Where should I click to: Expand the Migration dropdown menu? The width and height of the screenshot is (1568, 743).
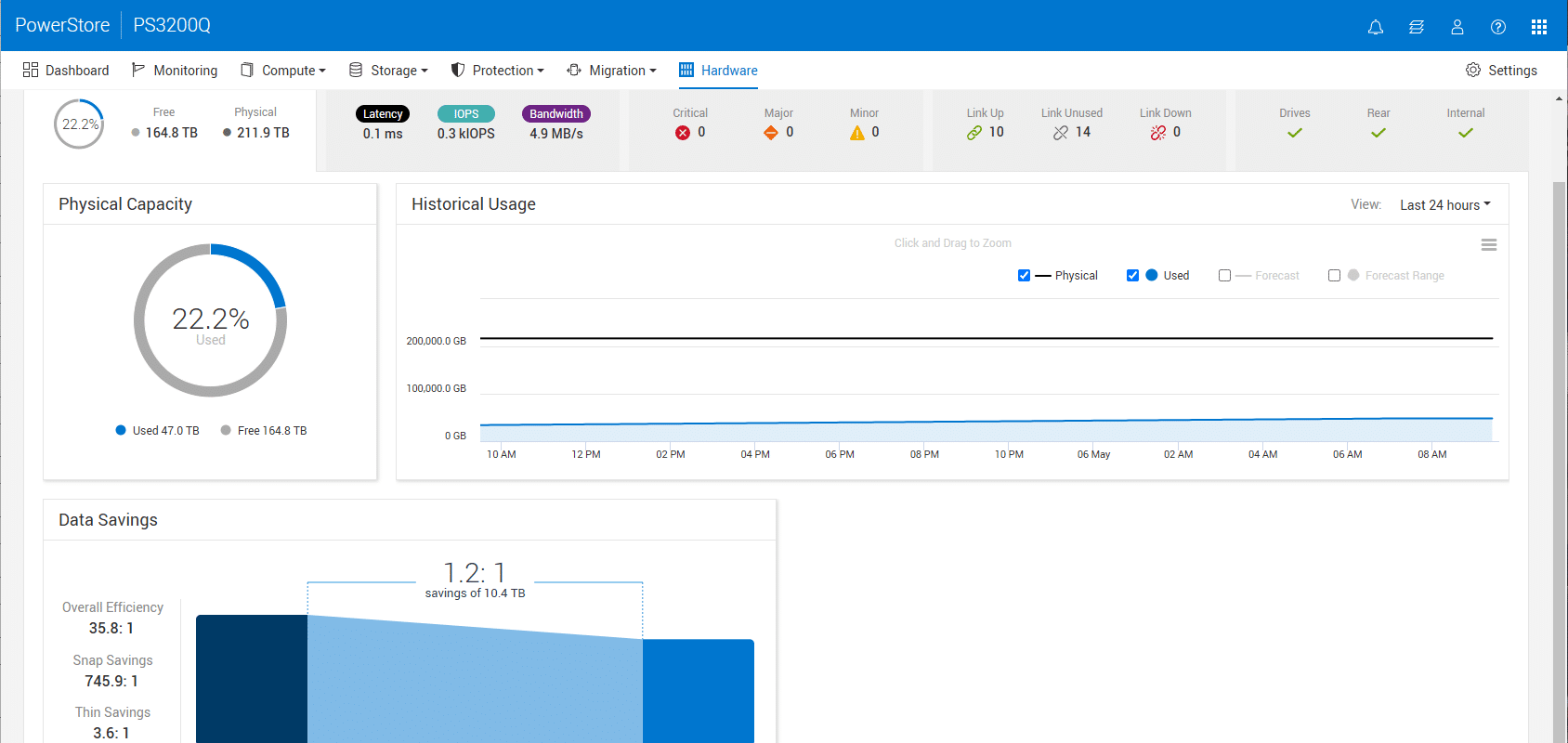click(x=622, y=71)
